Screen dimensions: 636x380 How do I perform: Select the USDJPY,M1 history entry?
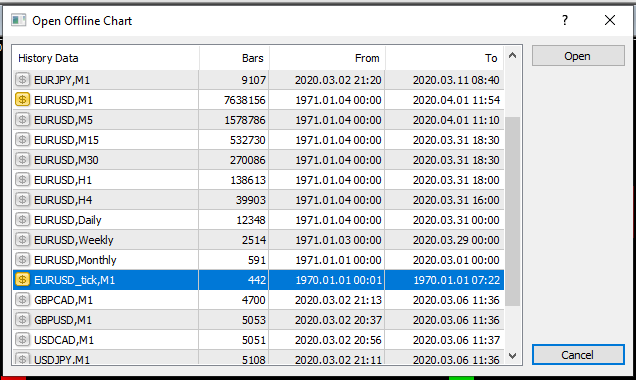click(x=258, y=358)
